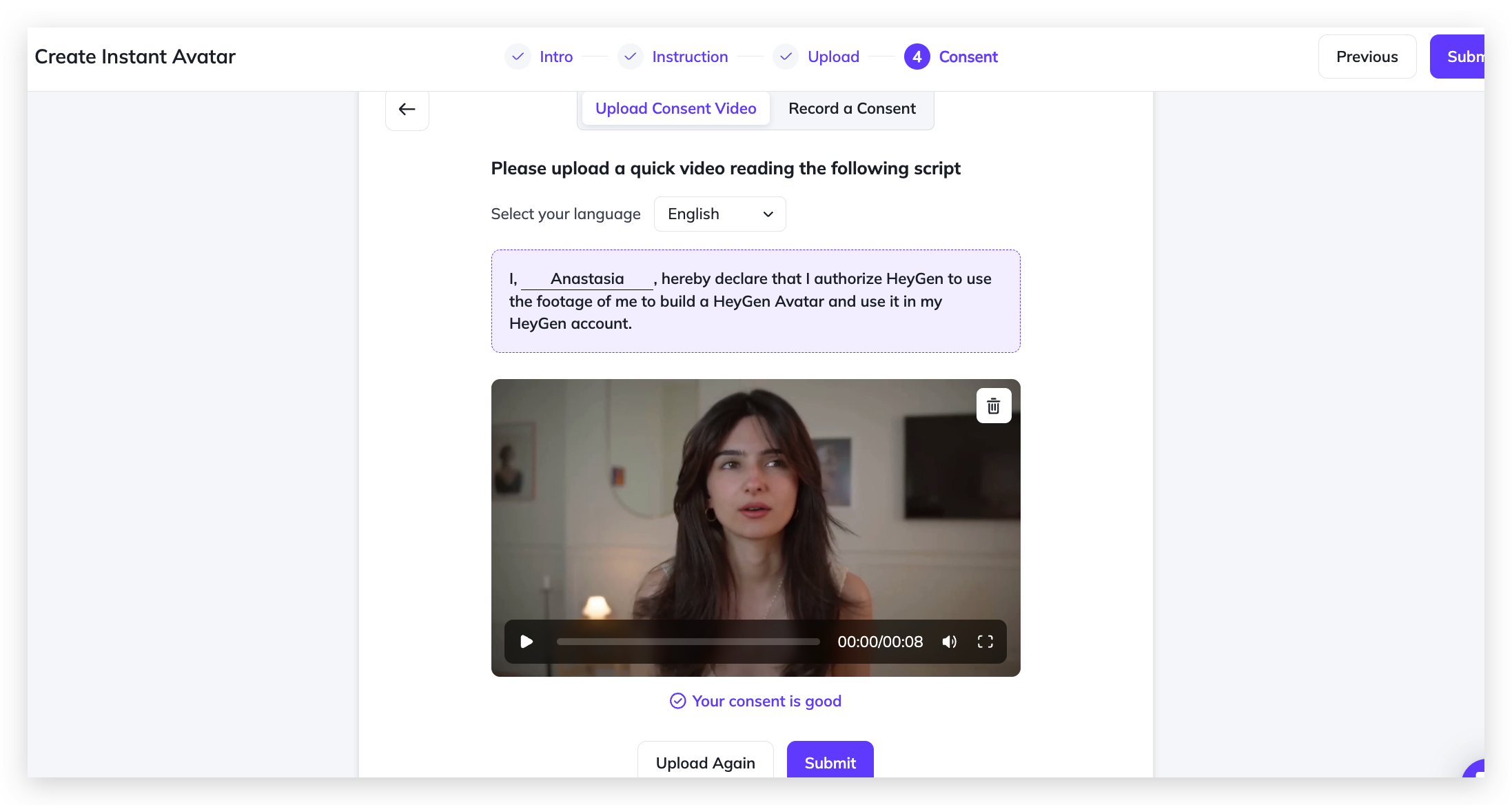Click the Upload Again button

pyautogui.click(x=705, y=762)
